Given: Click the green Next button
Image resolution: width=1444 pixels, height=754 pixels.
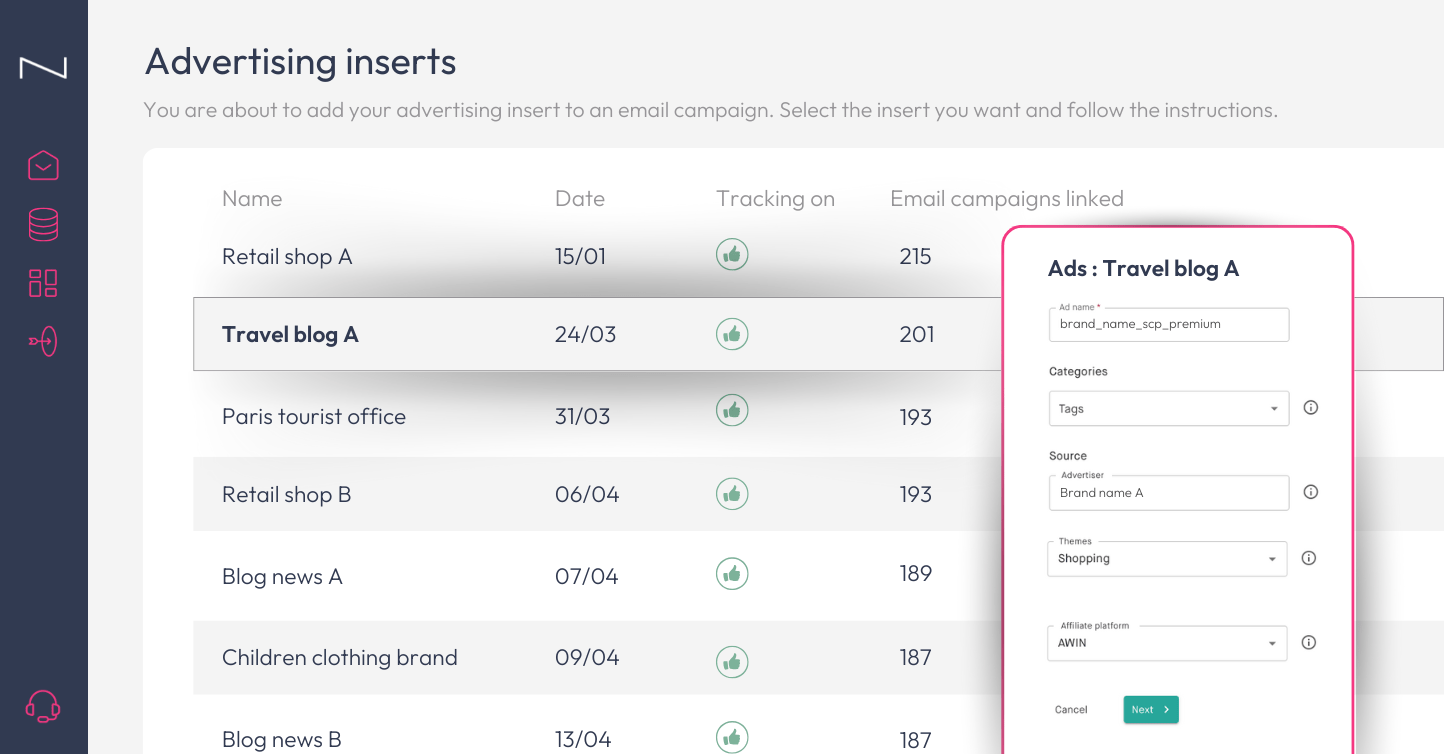Looking at the screenshot, I should click(x=1151, y=709).
